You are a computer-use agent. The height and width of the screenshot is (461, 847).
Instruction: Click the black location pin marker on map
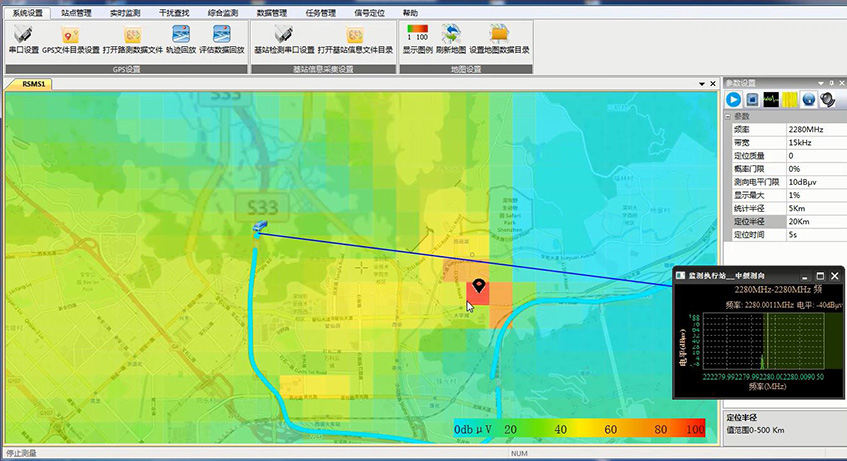pyautogui.click(x=479, y=286)
